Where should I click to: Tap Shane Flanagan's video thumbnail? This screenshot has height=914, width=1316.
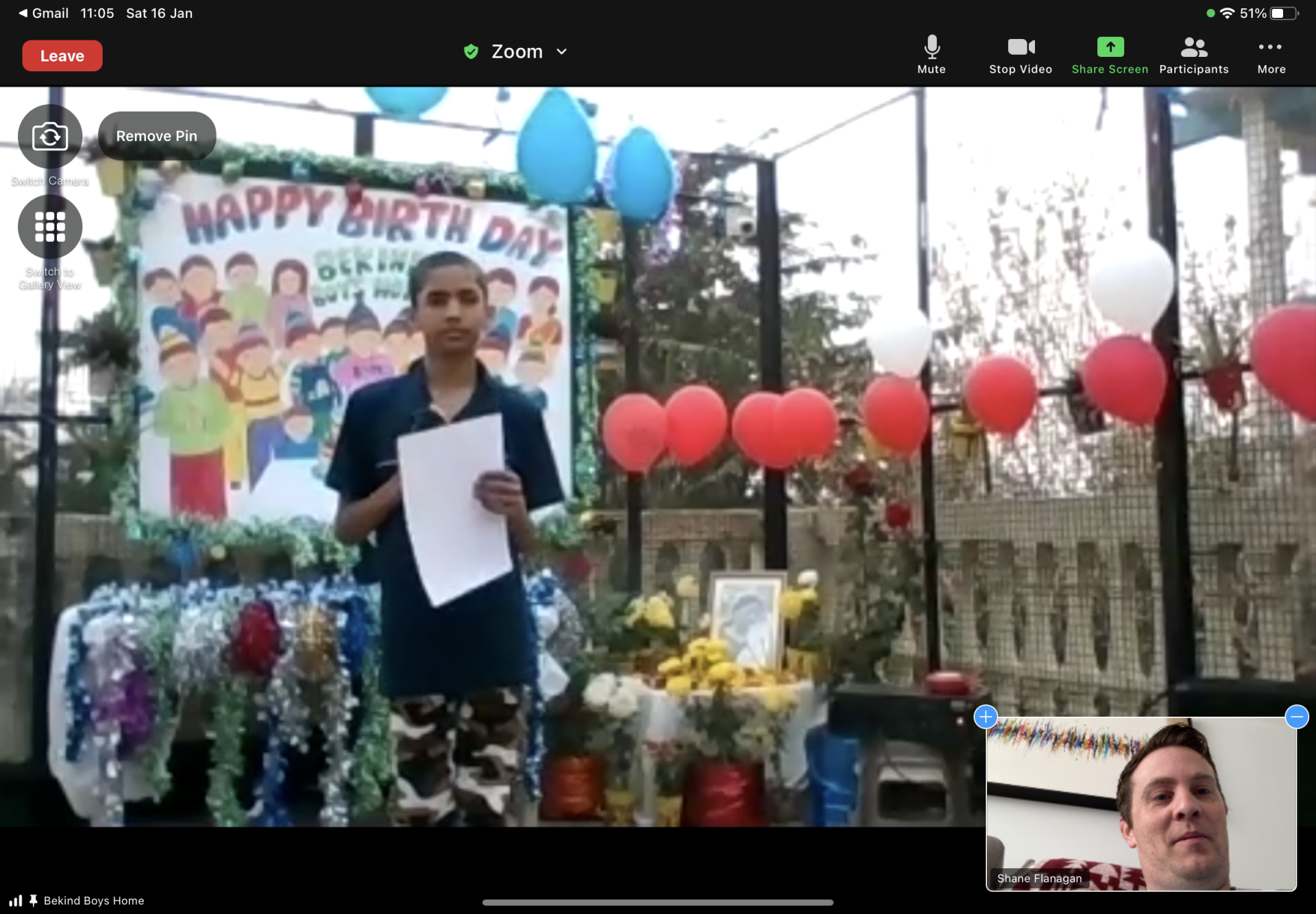tap(1141, 803)
